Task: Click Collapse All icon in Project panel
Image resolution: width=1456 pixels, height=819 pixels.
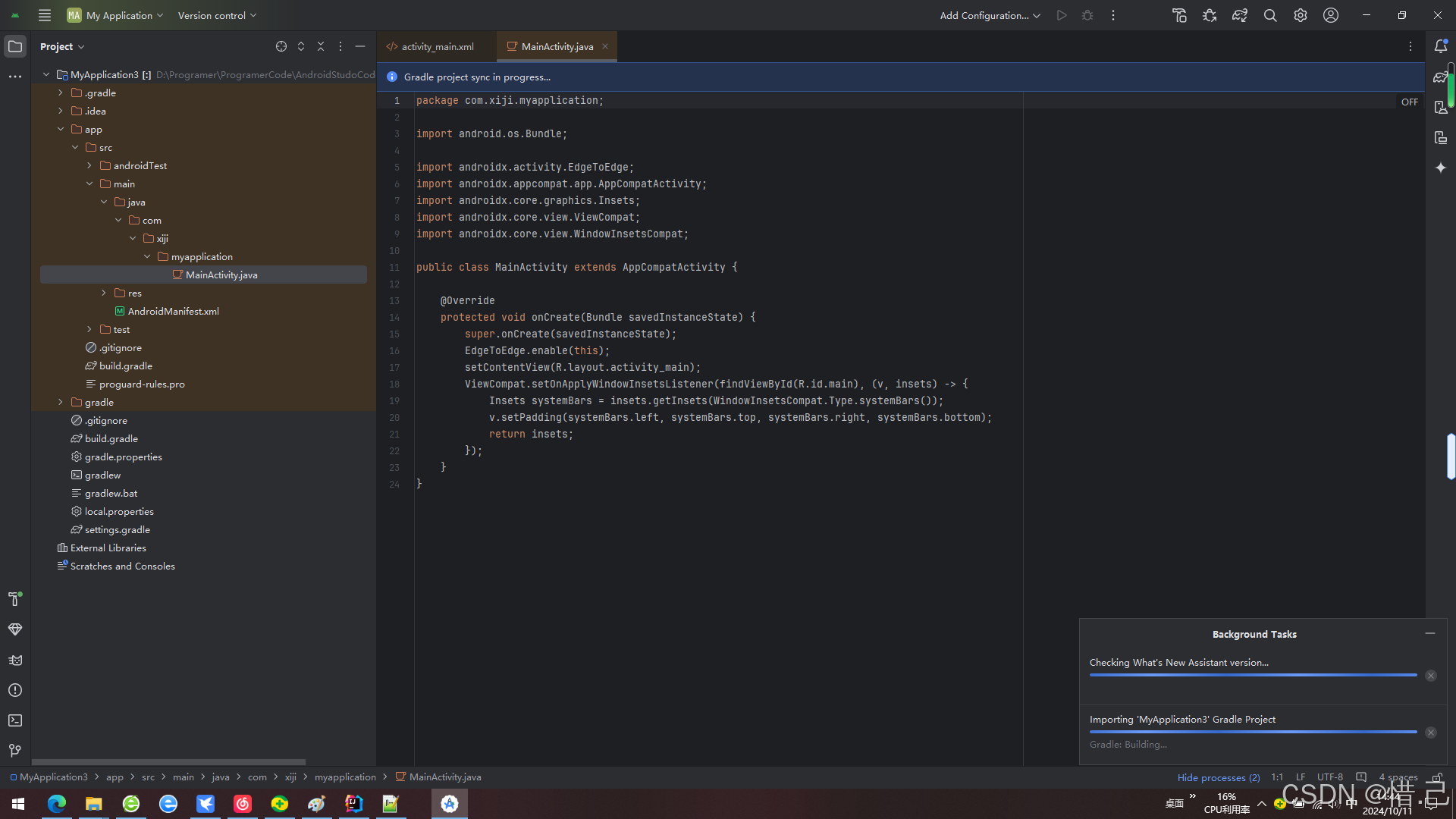Action: pyautogui.click(x=321, y=46)
